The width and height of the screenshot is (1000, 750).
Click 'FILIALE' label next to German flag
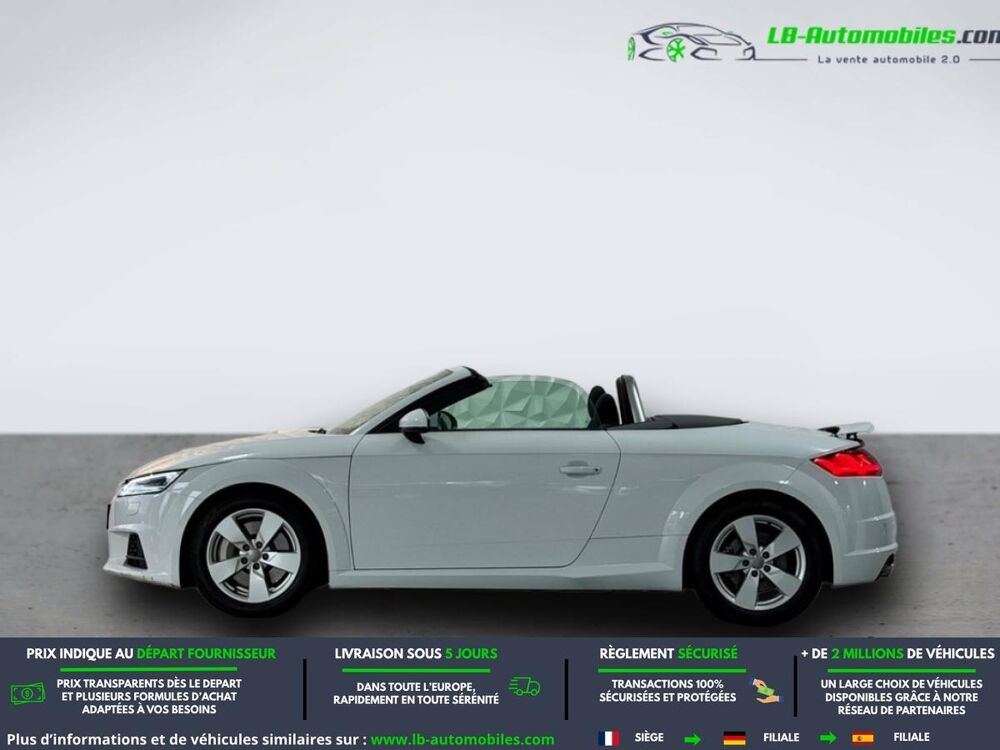[781, 737]
